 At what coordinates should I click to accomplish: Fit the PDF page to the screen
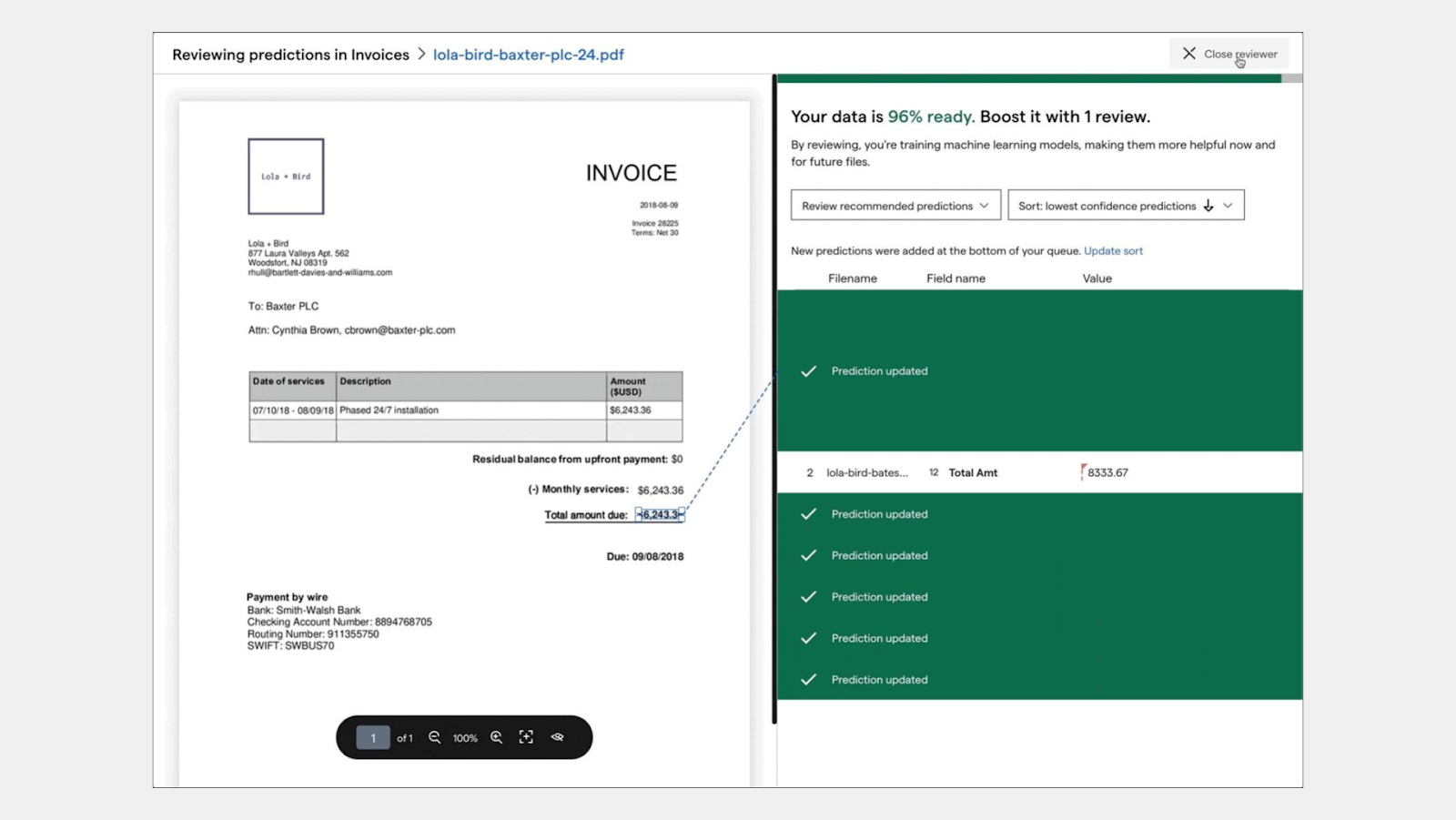point(526,737)
